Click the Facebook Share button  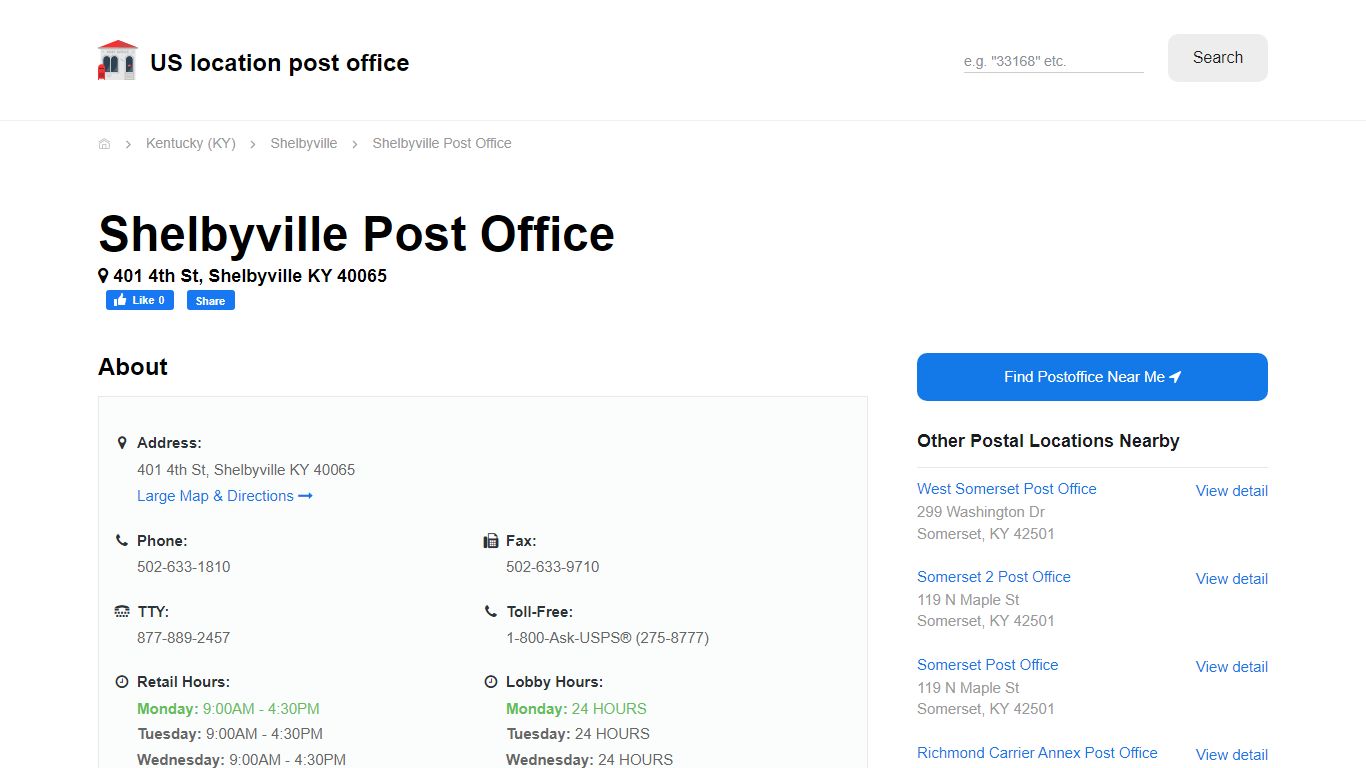pos(210,300)
